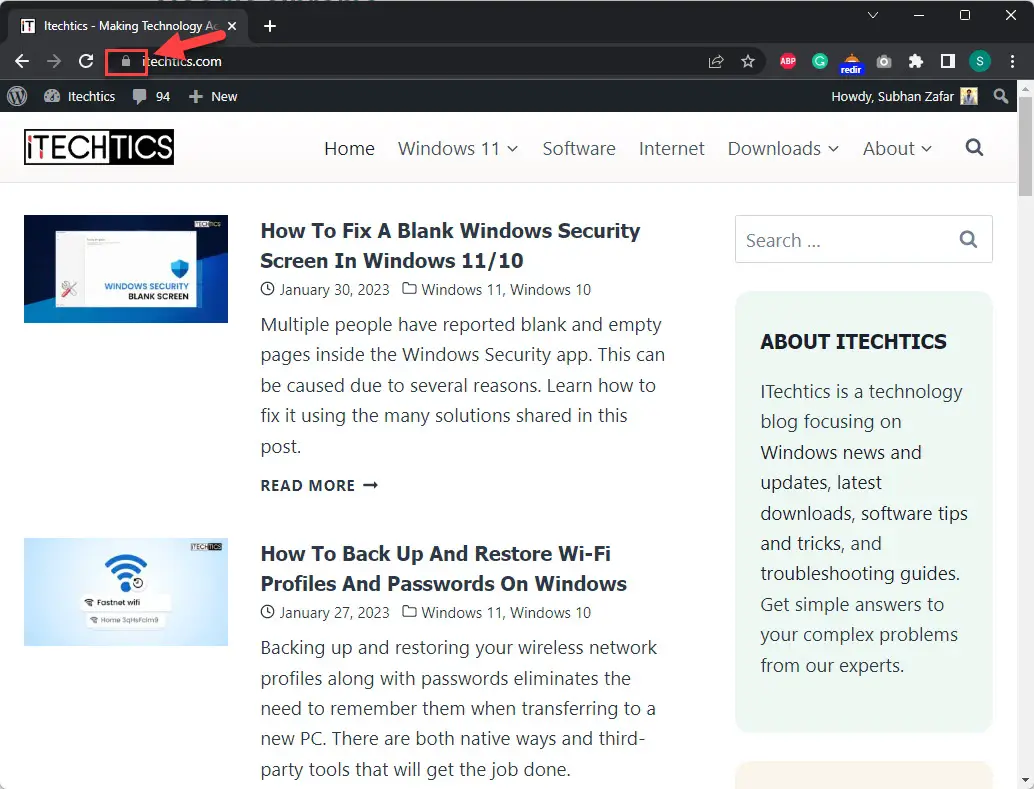Go back with the browser back arrow

[22, 61]
